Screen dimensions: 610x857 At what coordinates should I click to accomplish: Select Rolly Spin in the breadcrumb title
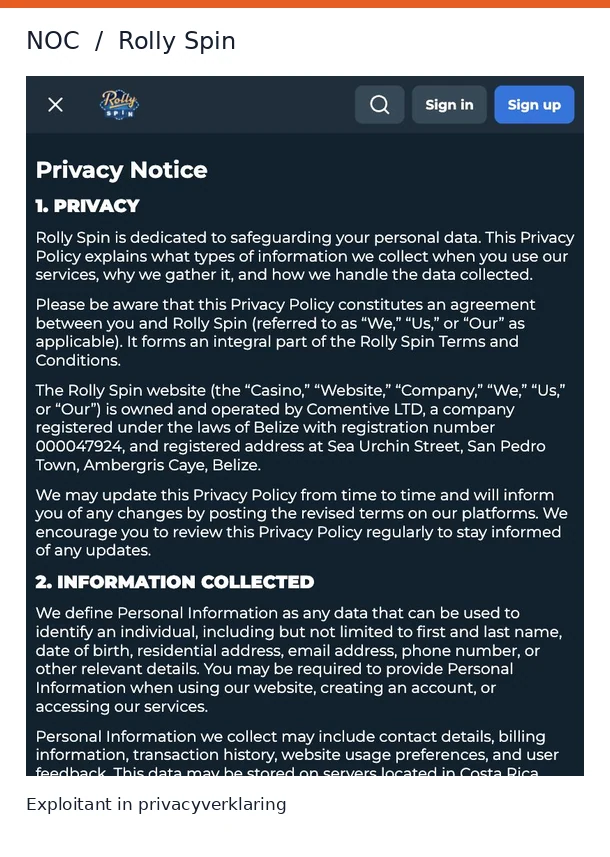tap(177, 41)
